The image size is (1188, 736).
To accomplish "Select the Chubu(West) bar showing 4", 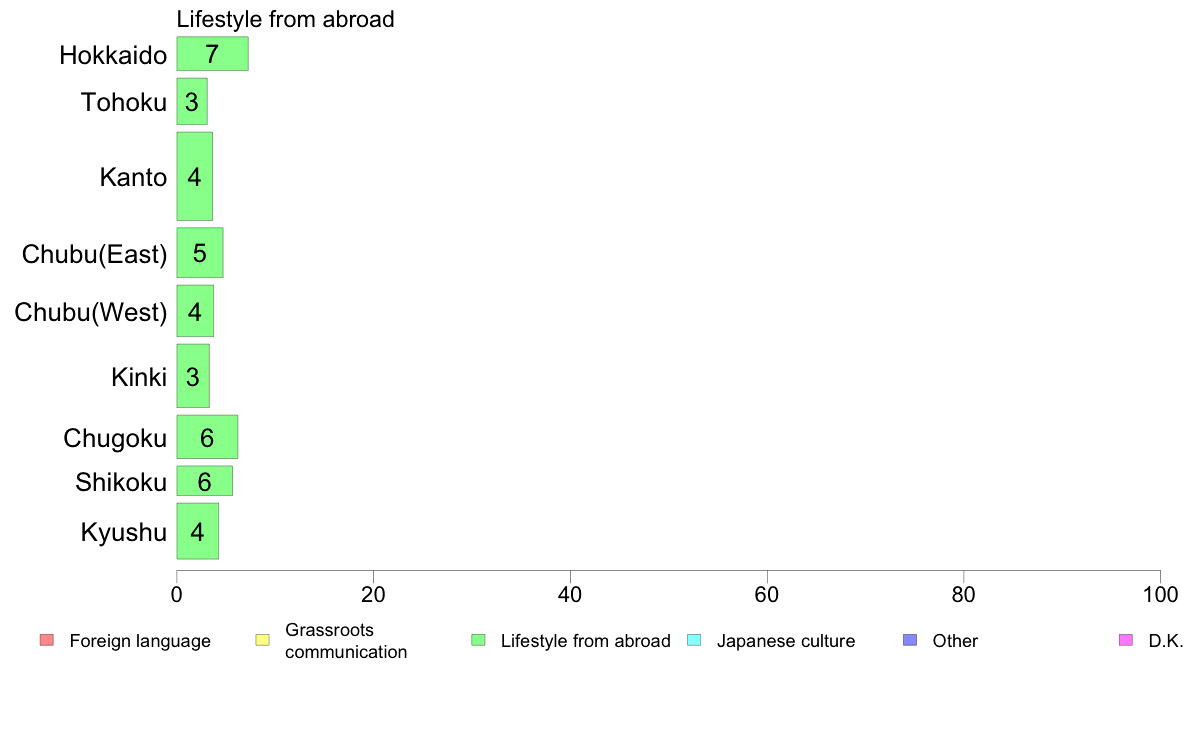I will click(x=195, y=311).
